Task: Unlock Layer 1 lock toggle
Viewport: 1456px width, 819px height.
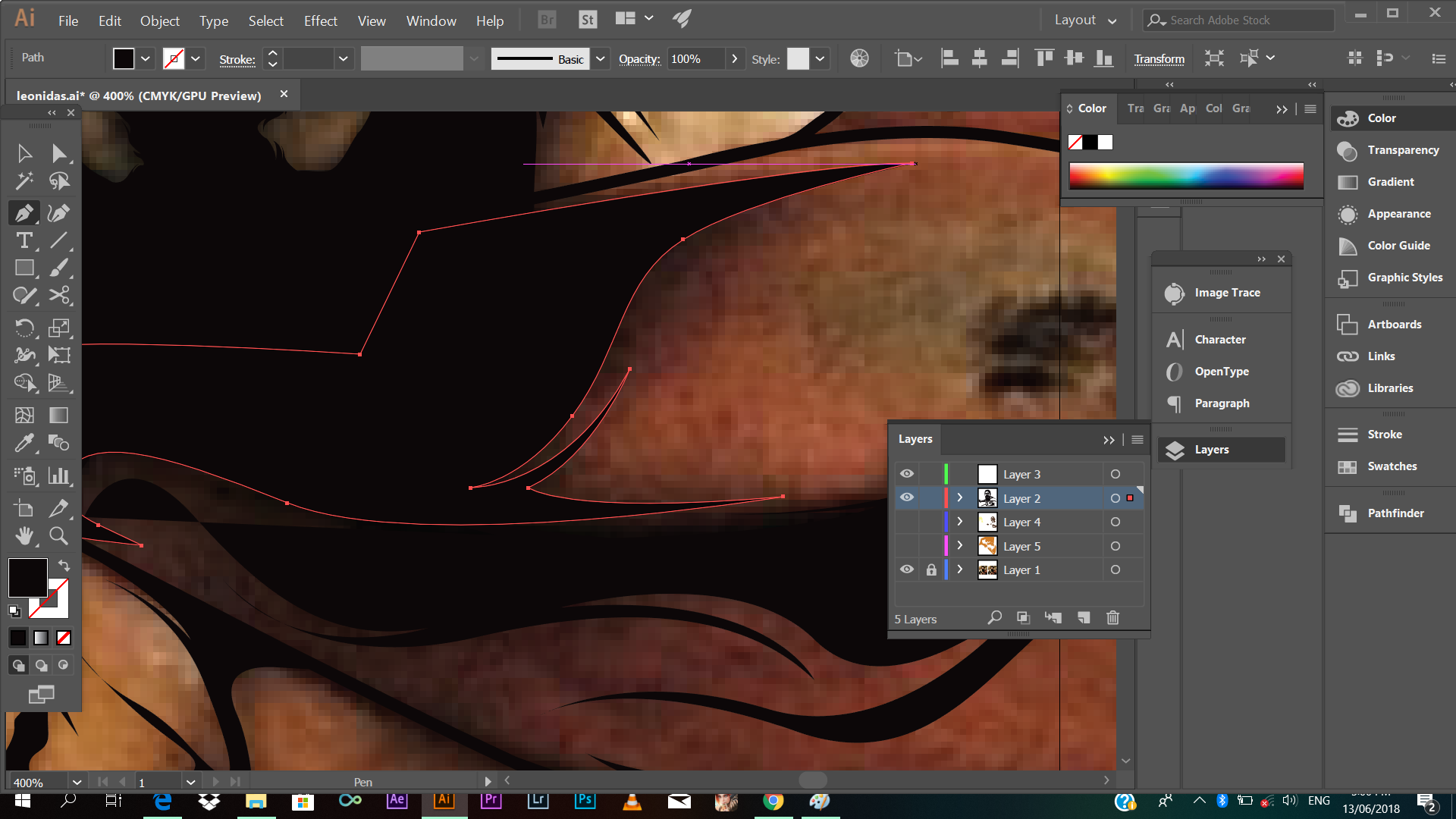Action: [931, 570]
